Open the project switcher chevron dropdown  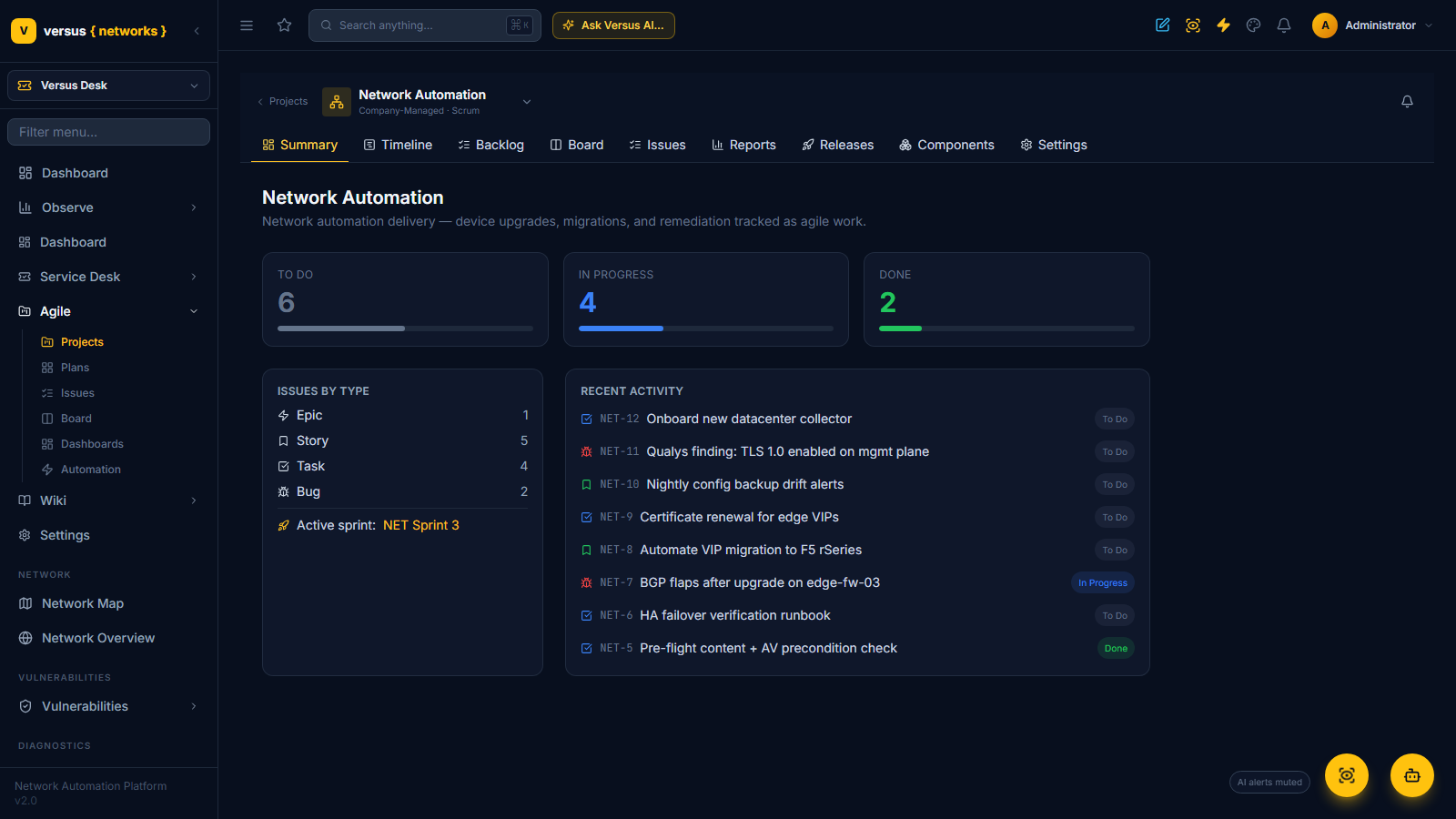pos(527,102)
